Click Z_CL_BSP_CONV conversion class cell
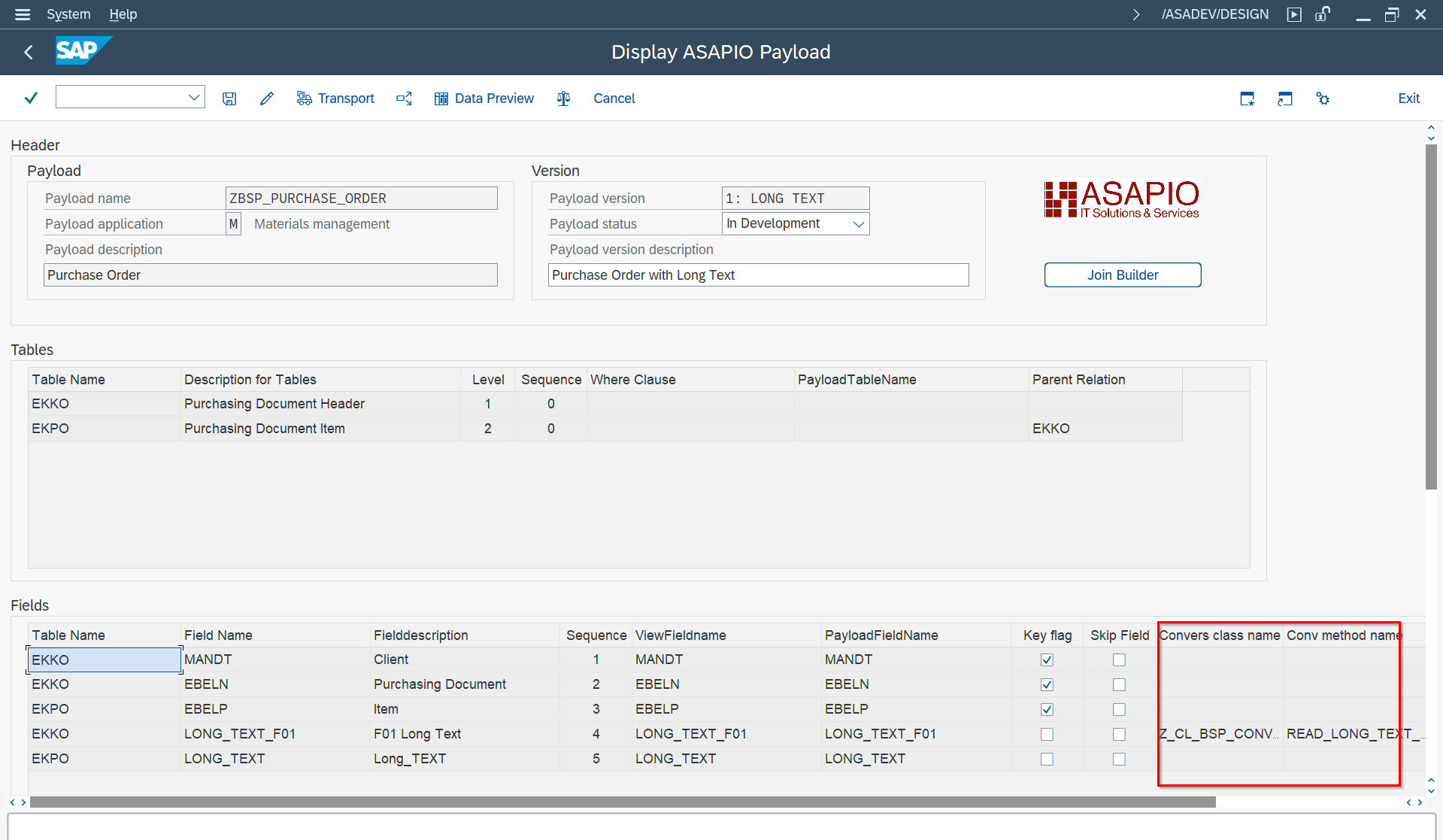Image resolution: width=1443 pixels, height=840 pixels. pos(1219,734)
